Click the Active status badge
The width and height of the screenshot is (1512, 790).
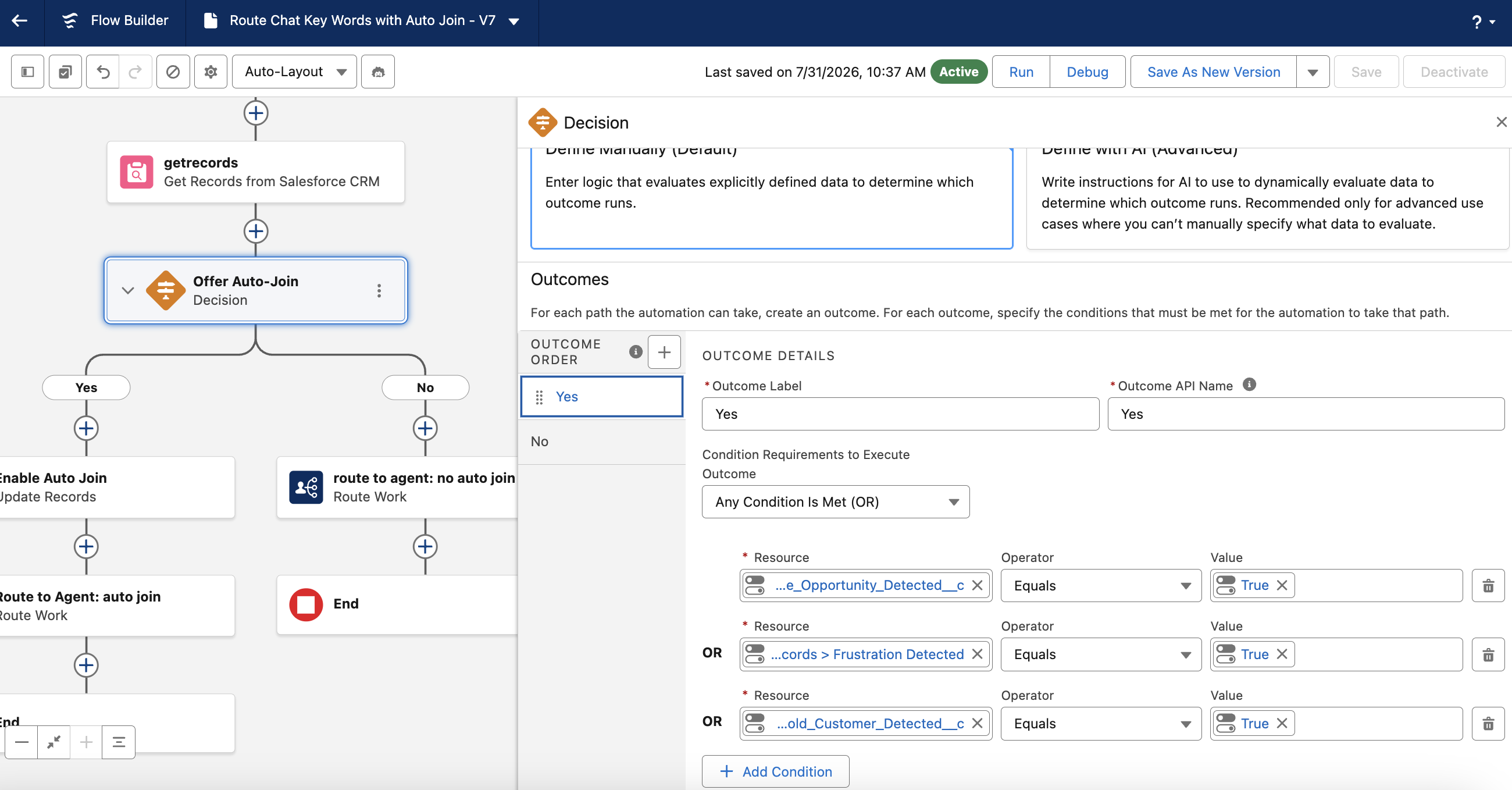tap(958, 72)
